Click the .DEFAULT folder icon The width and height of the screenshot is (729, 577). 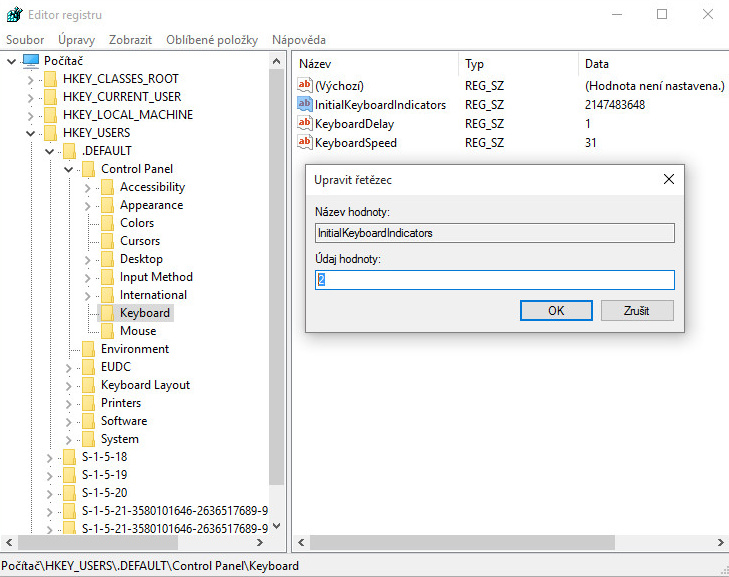[x=69, y=151]
